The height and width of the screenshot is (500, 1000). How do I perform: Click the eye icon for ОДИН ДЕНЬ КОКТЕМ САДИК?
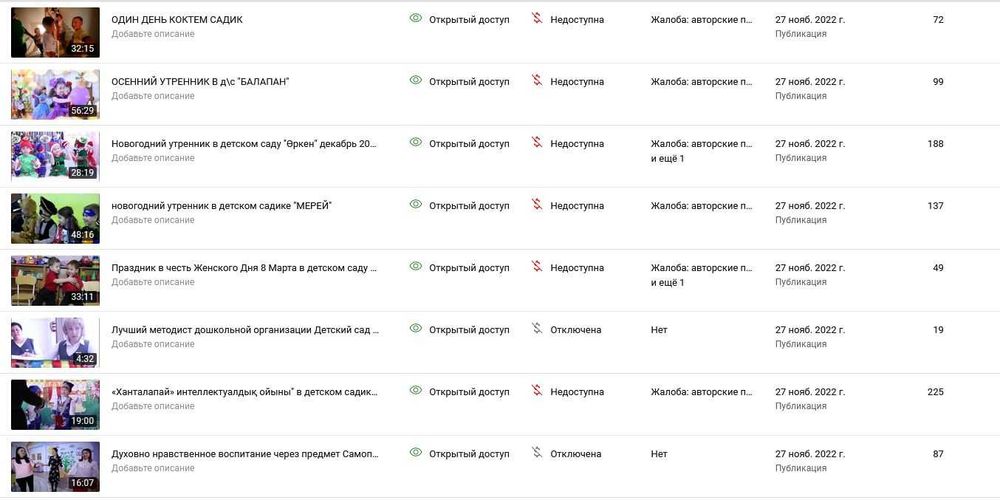(x=416, y=19)
